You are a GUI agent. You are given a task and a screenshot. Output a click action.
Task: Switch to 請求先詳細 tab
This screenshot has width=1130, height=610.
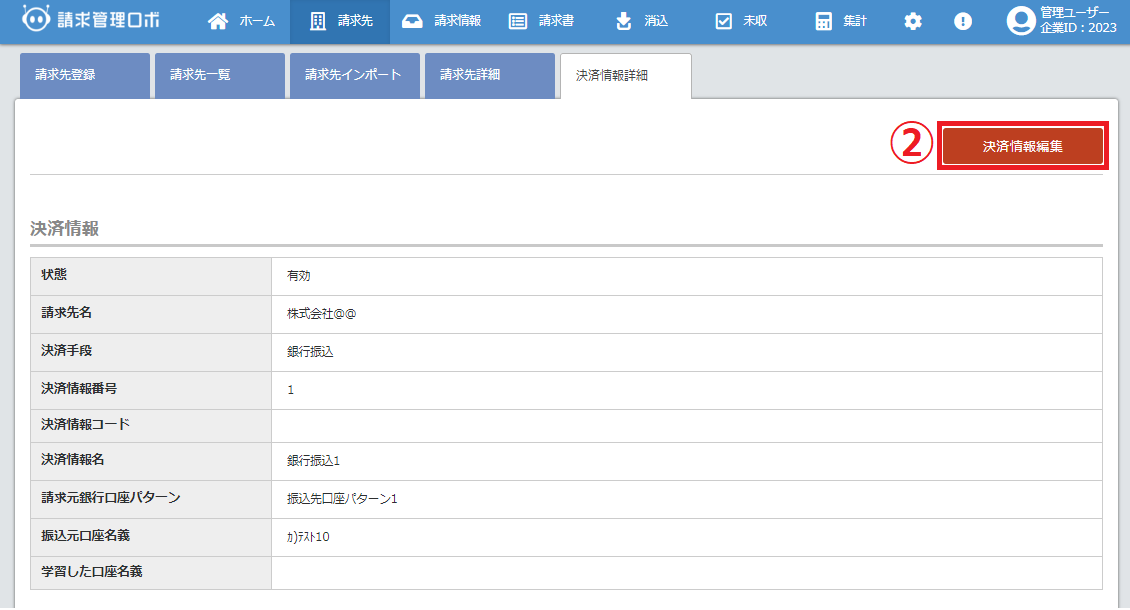489,75
